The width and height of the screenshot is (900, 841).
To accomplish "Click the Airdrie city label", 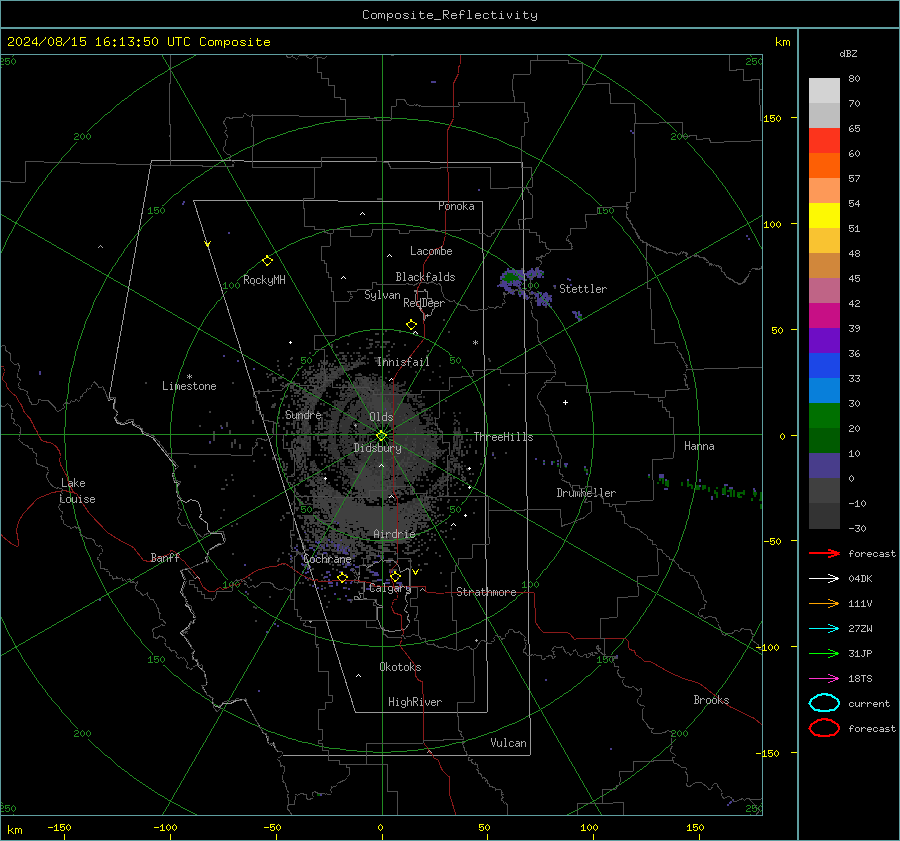I will 394,534.
